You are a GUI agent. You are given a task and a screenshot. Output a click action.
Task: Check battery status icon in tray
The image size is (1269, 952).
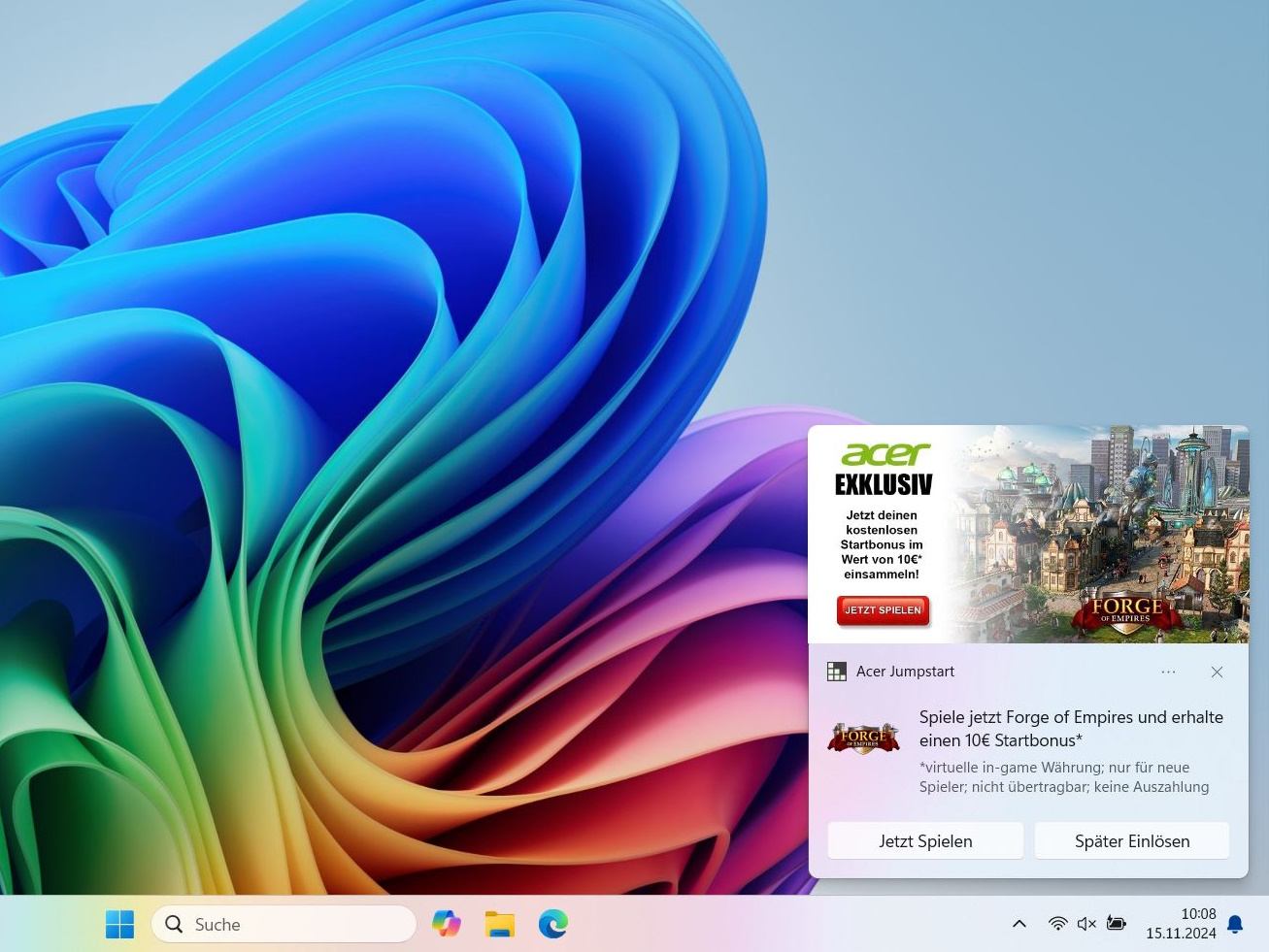pyautogui.click(x=1117, y=924)
